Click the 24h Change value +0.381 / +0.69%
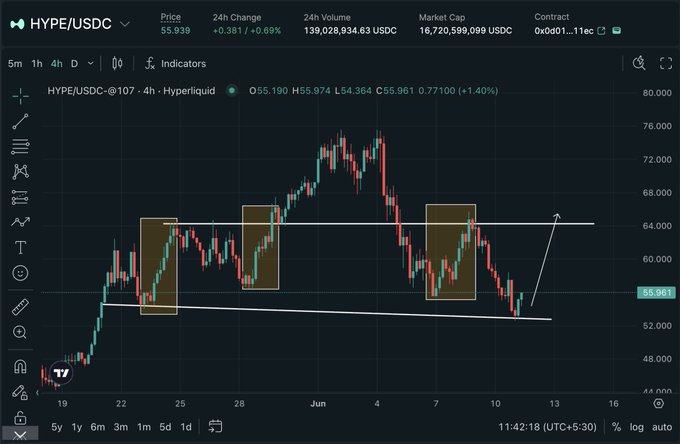The image size is (680, 444). 247,31
